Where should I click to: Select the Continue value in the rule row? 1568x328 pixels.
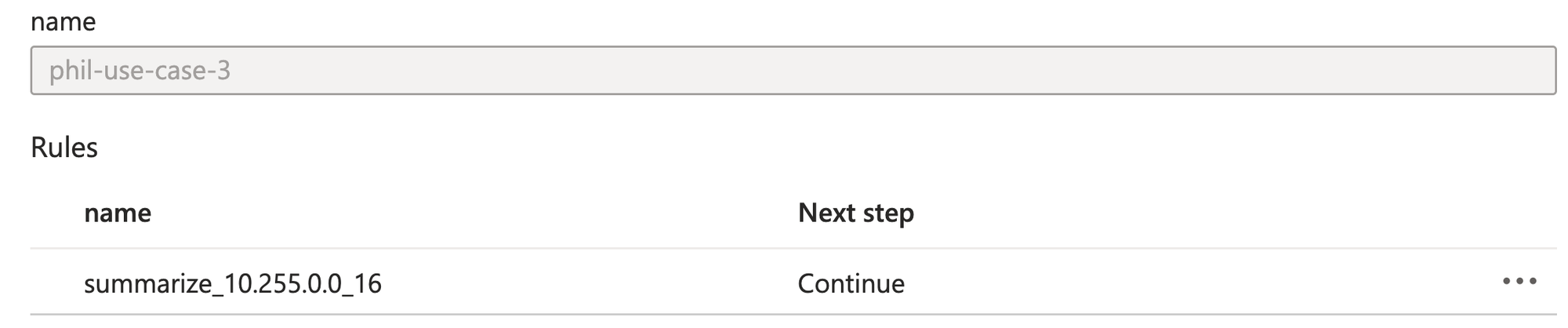pos(851,283)
